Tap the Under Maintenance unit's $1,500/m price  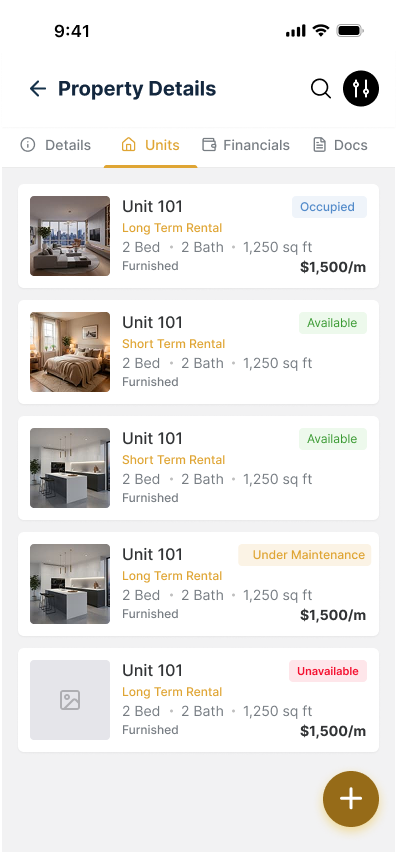pos(333,615)
